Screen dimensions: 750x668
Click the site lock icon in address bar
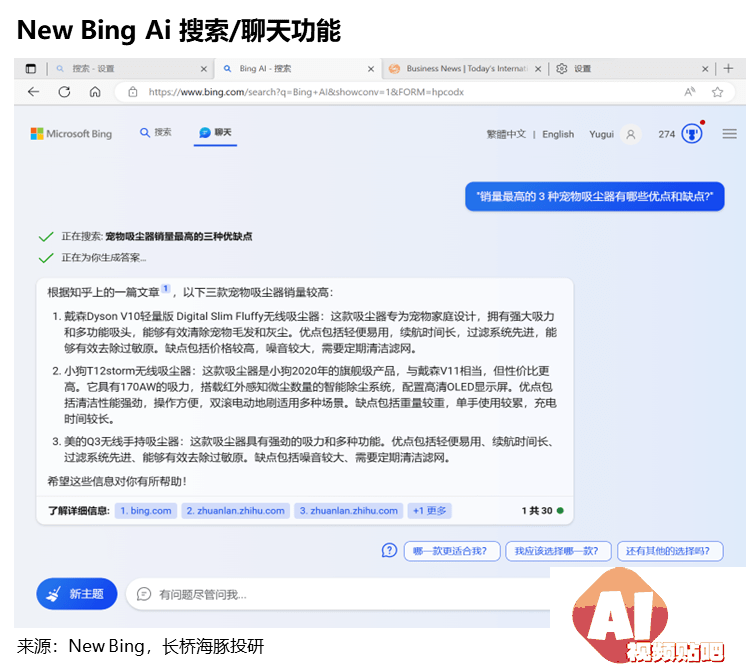(x=133, y=92)
